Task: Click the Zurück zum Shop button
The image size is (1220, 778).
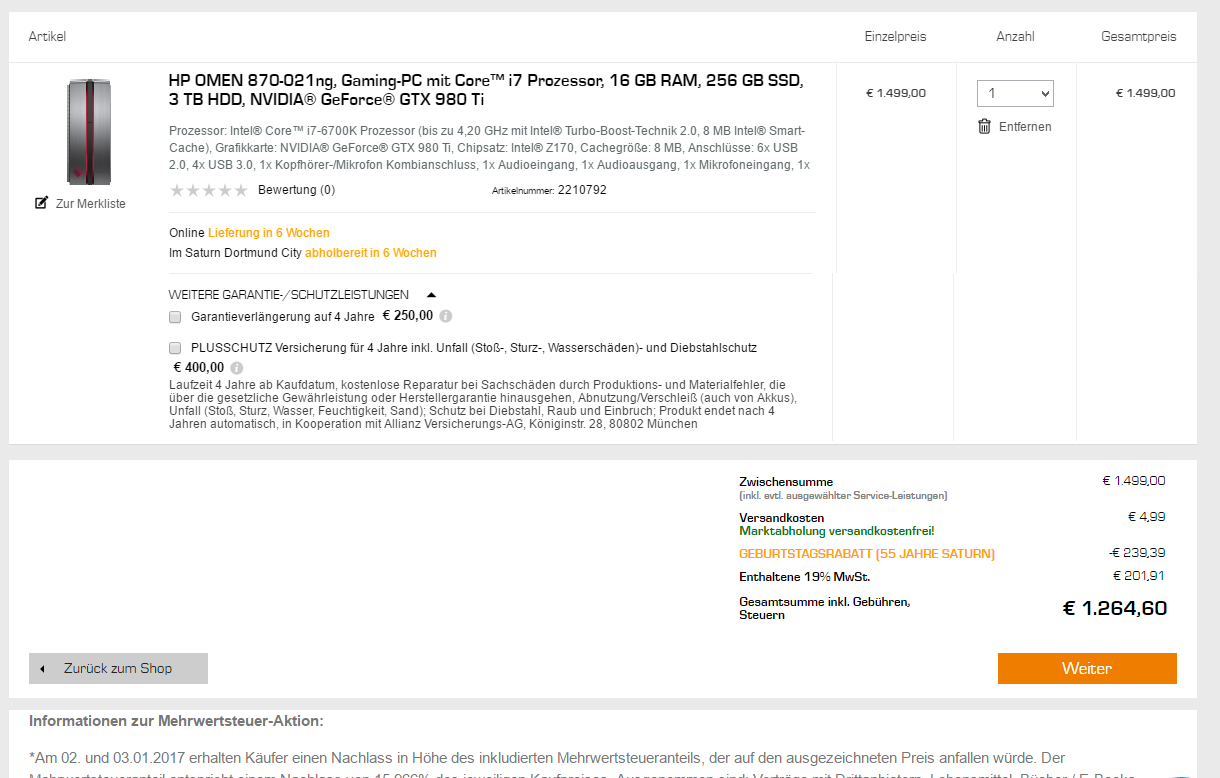Action: click(118, 668)
